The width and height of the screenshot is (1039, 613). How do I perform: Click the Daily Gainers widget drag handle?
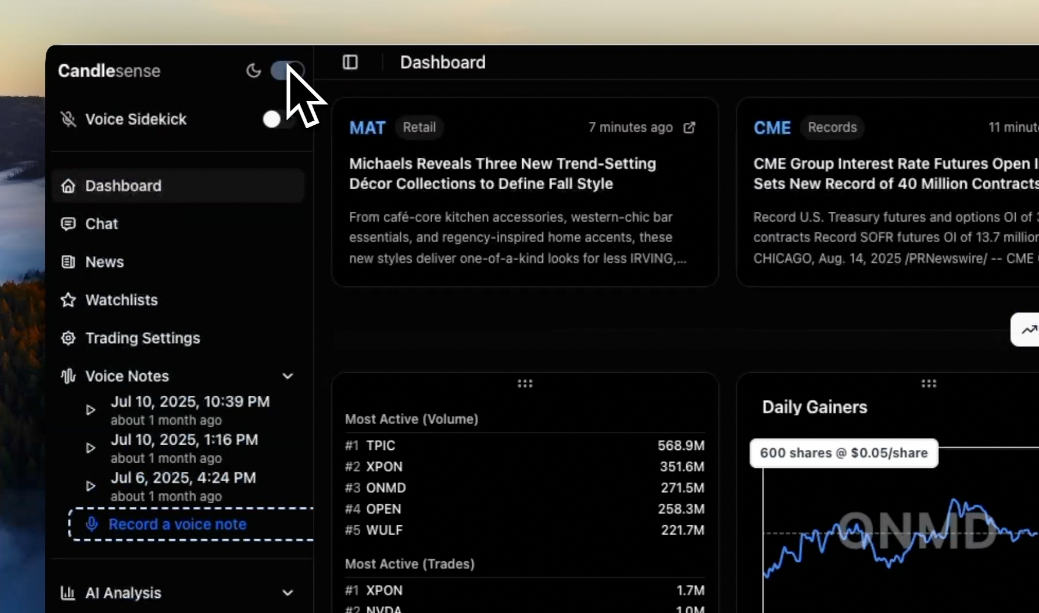pos(928,383)
